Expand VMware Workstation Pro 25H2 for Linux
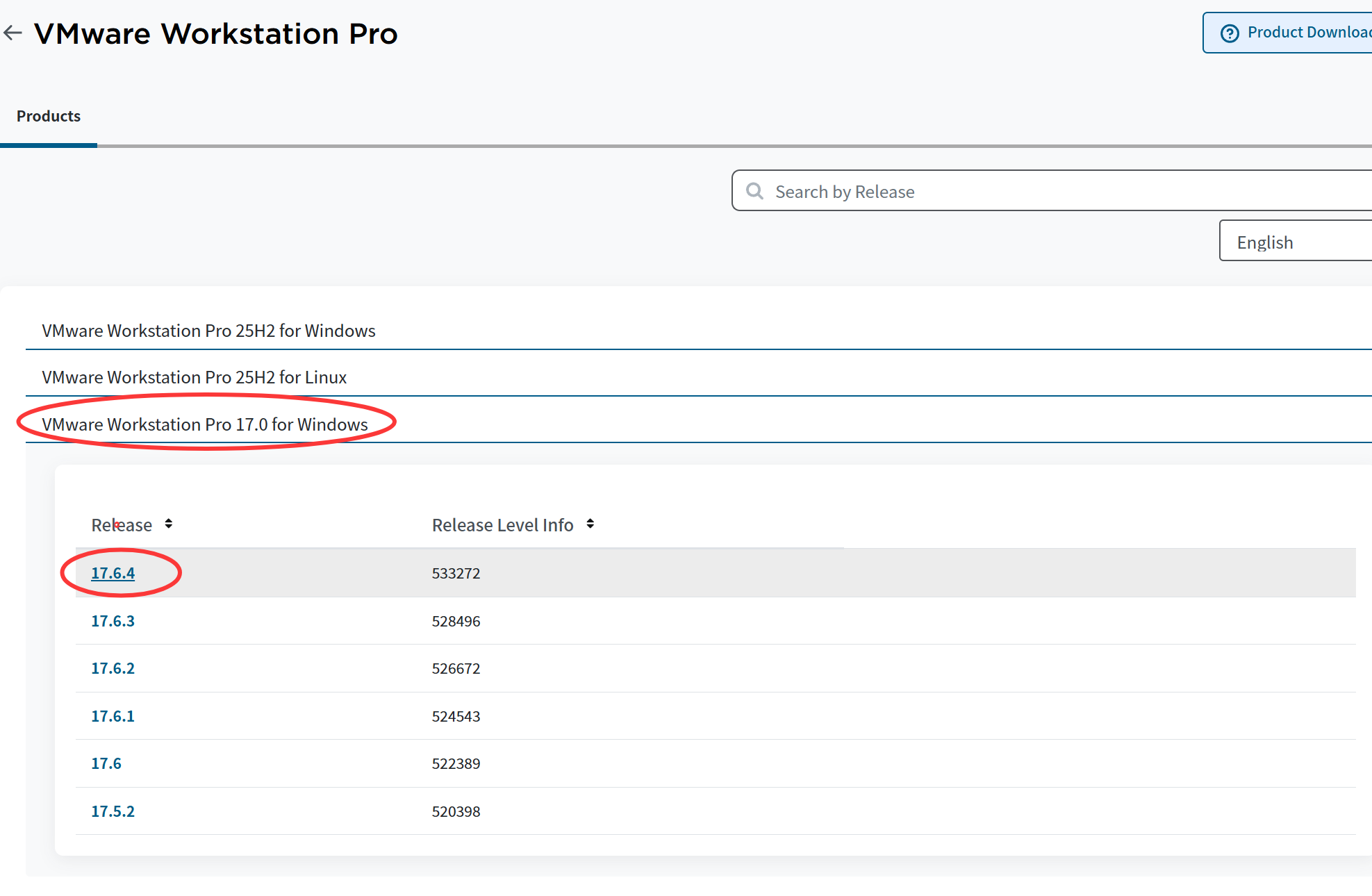Image resolution: width=1372 pixels, height=896 pixels. click(x=195, y=377)
